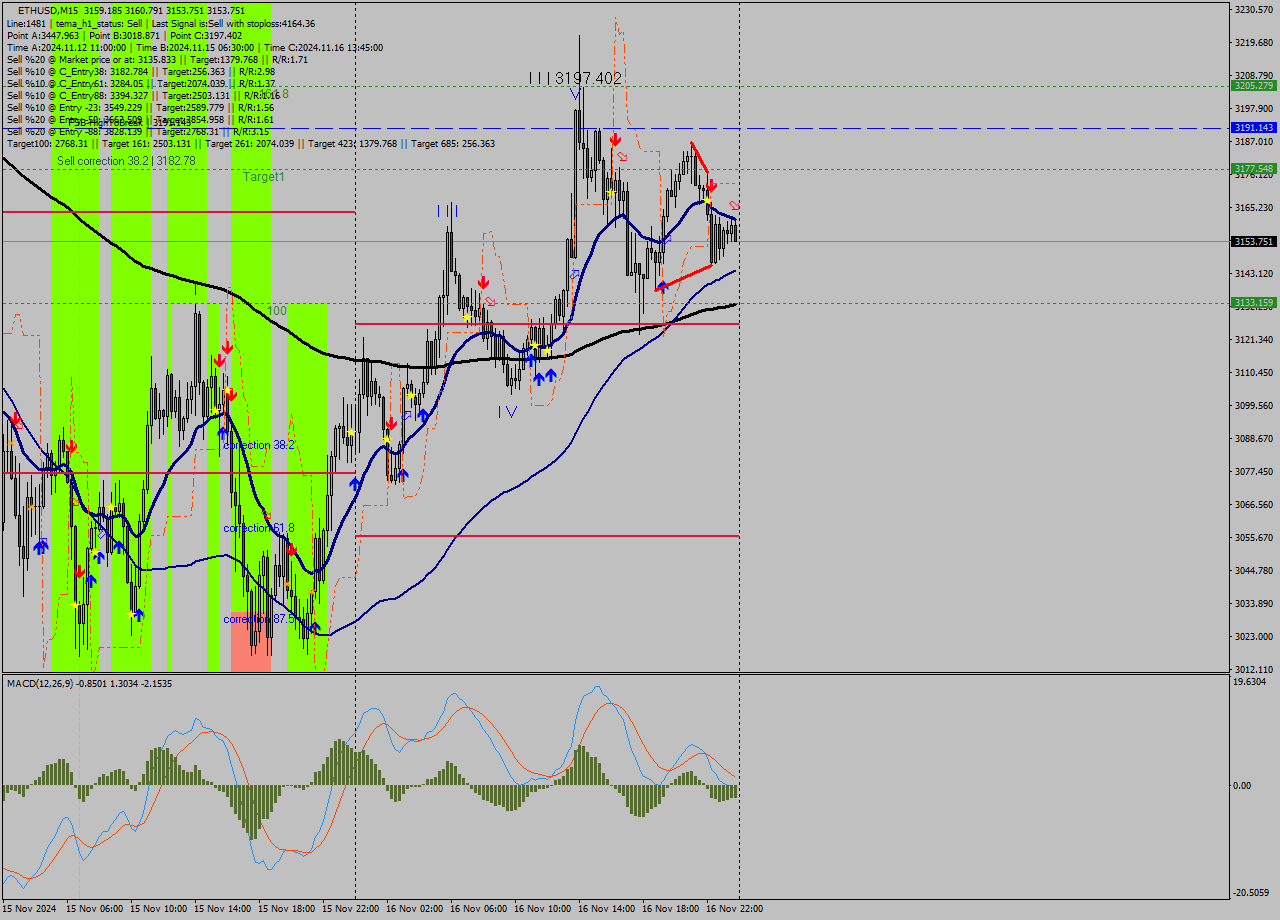Click the green 3177.548 price tag
Viewport: 1280px width, 920px height.
[1253, 169]
